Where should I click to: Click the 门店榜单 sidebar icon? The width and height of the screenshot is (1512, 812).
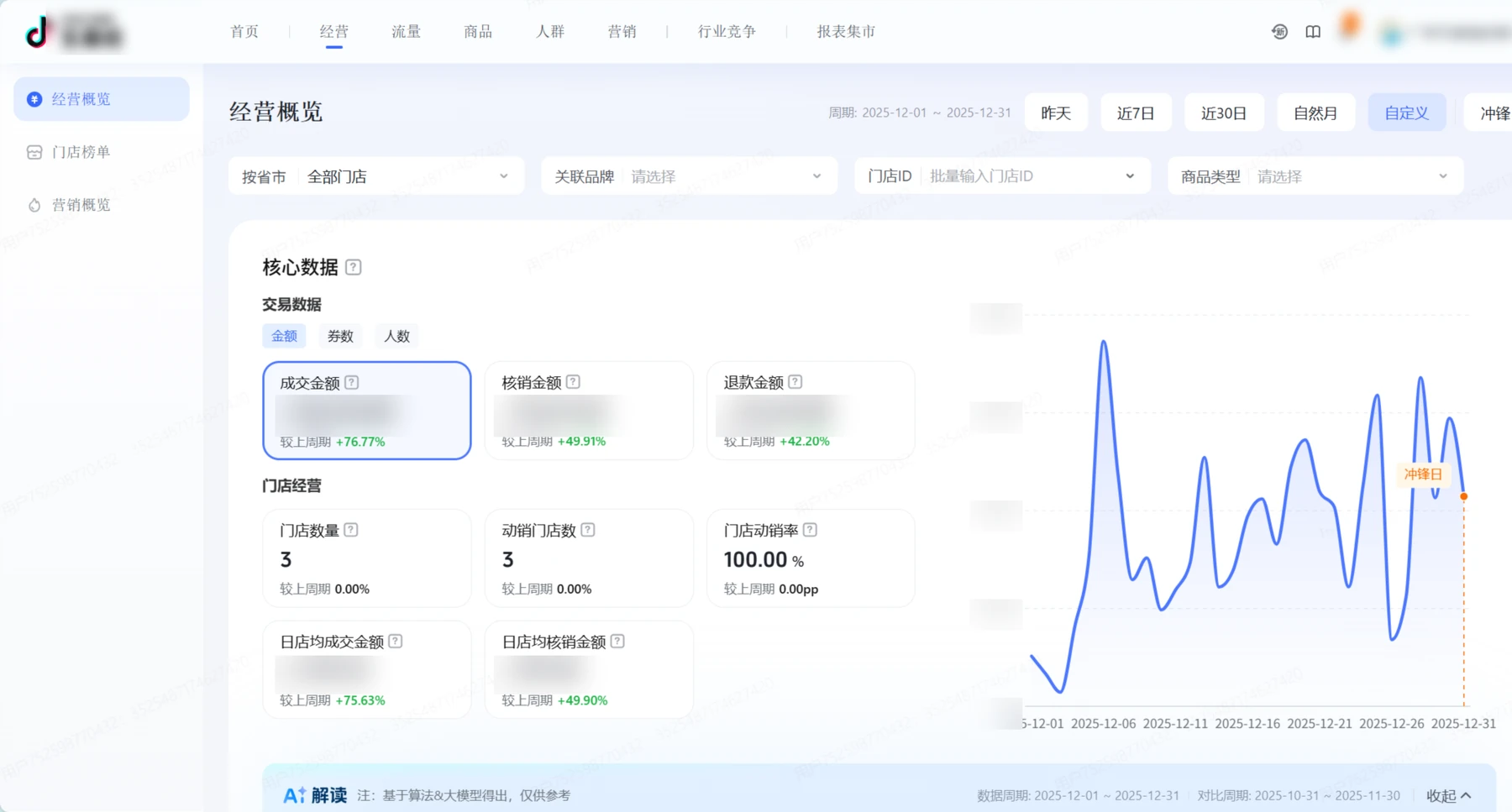(34, 152)
